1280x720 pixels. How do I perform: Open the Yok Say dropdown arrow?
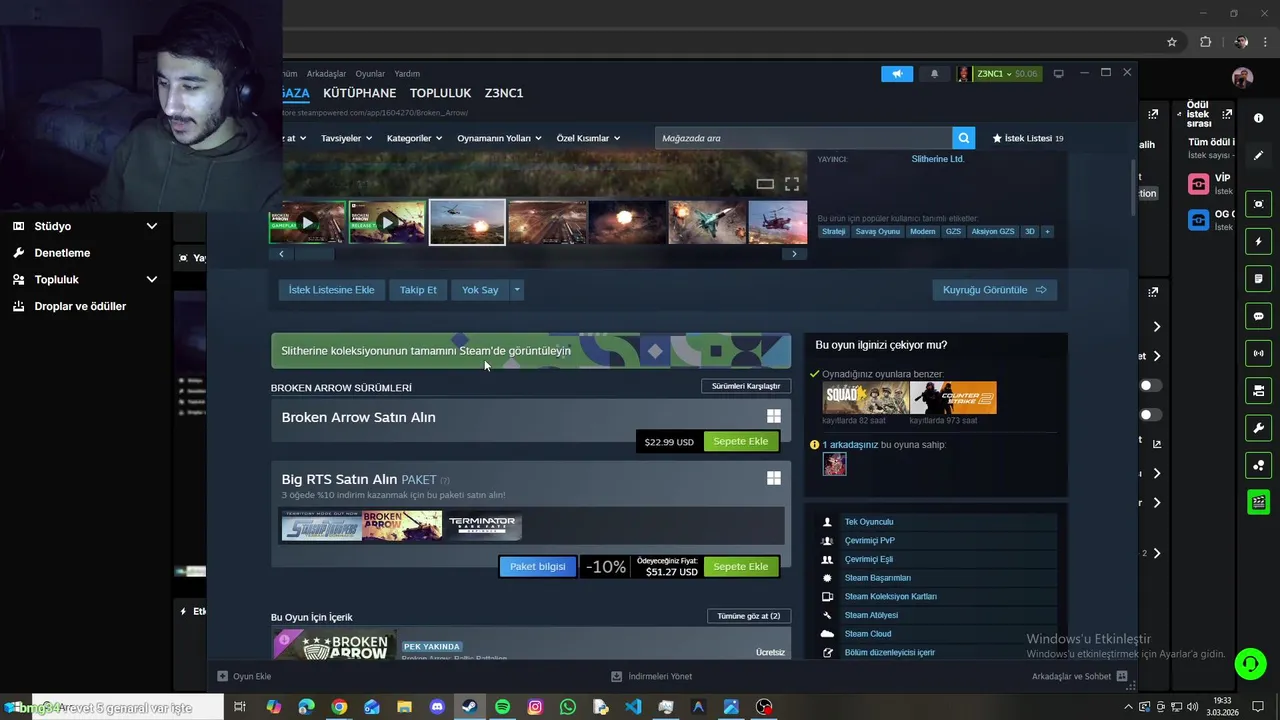pyautogui.click(x=517, y=290)
